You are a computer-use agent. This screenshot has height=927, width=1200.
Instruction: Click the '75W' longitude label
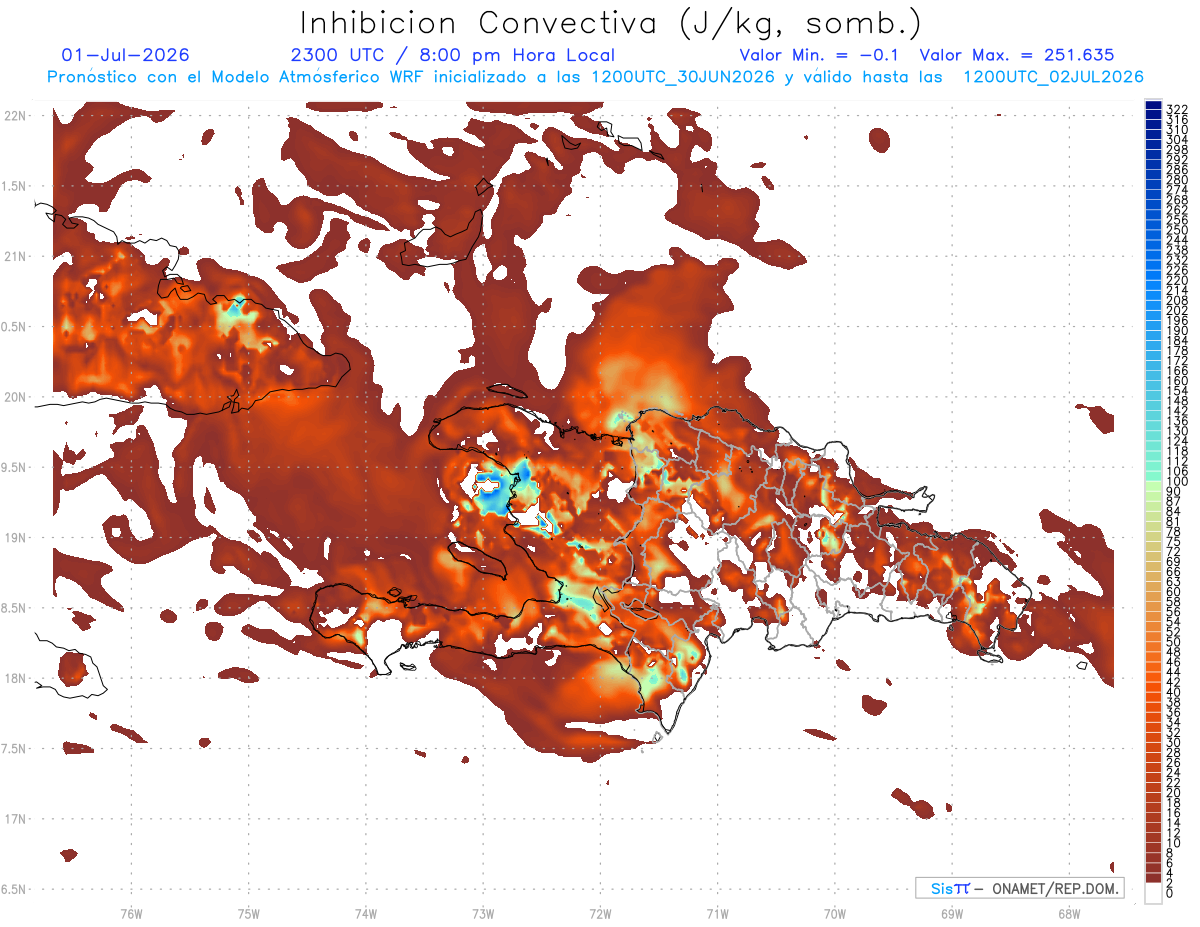point(248,913)
